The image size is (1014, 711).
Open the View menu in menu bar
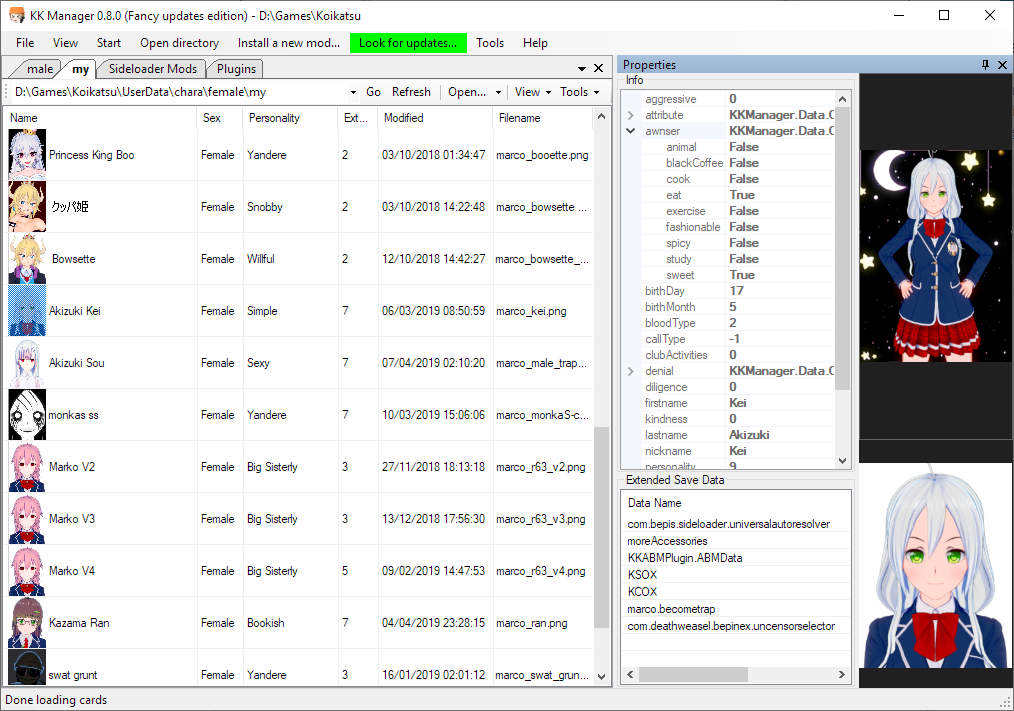pos(65,43)
